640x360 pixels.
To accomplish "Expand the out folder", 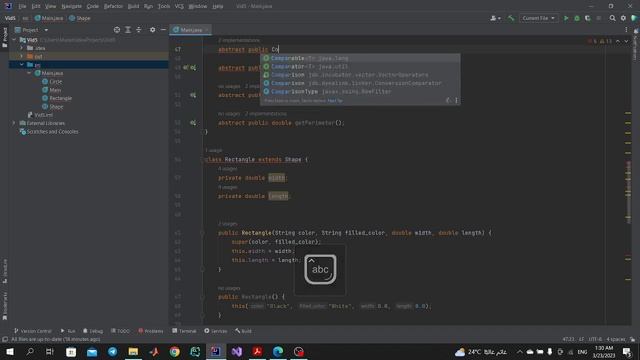I will [22, 56].
